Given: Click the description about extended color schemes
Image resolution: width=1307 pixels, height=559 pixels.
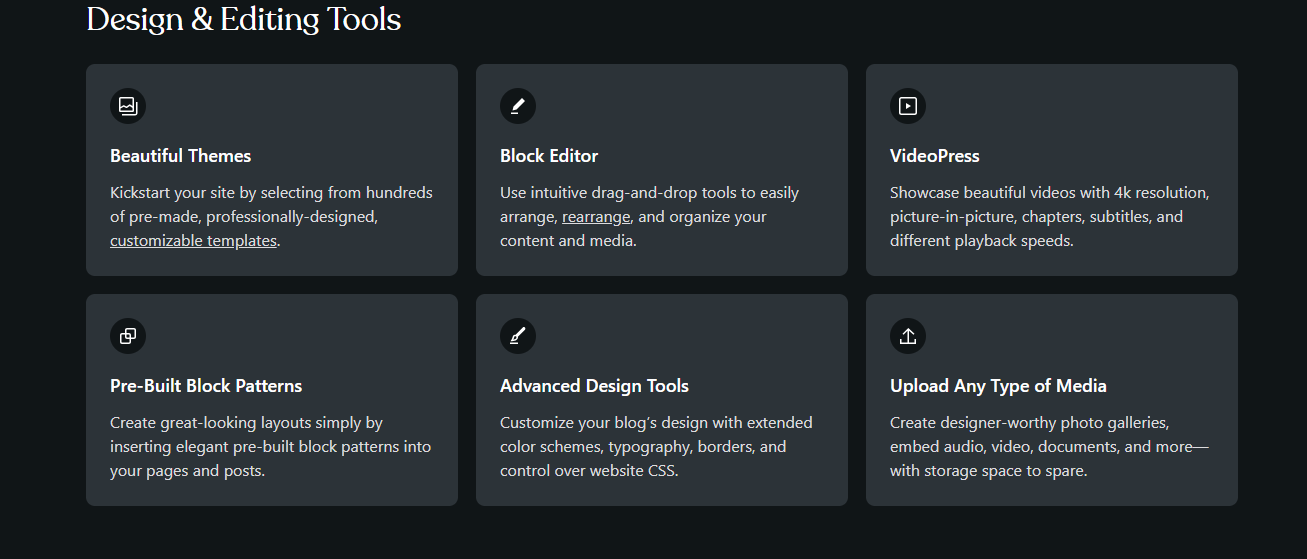Looking at the screenshot, I should (656, 447).
